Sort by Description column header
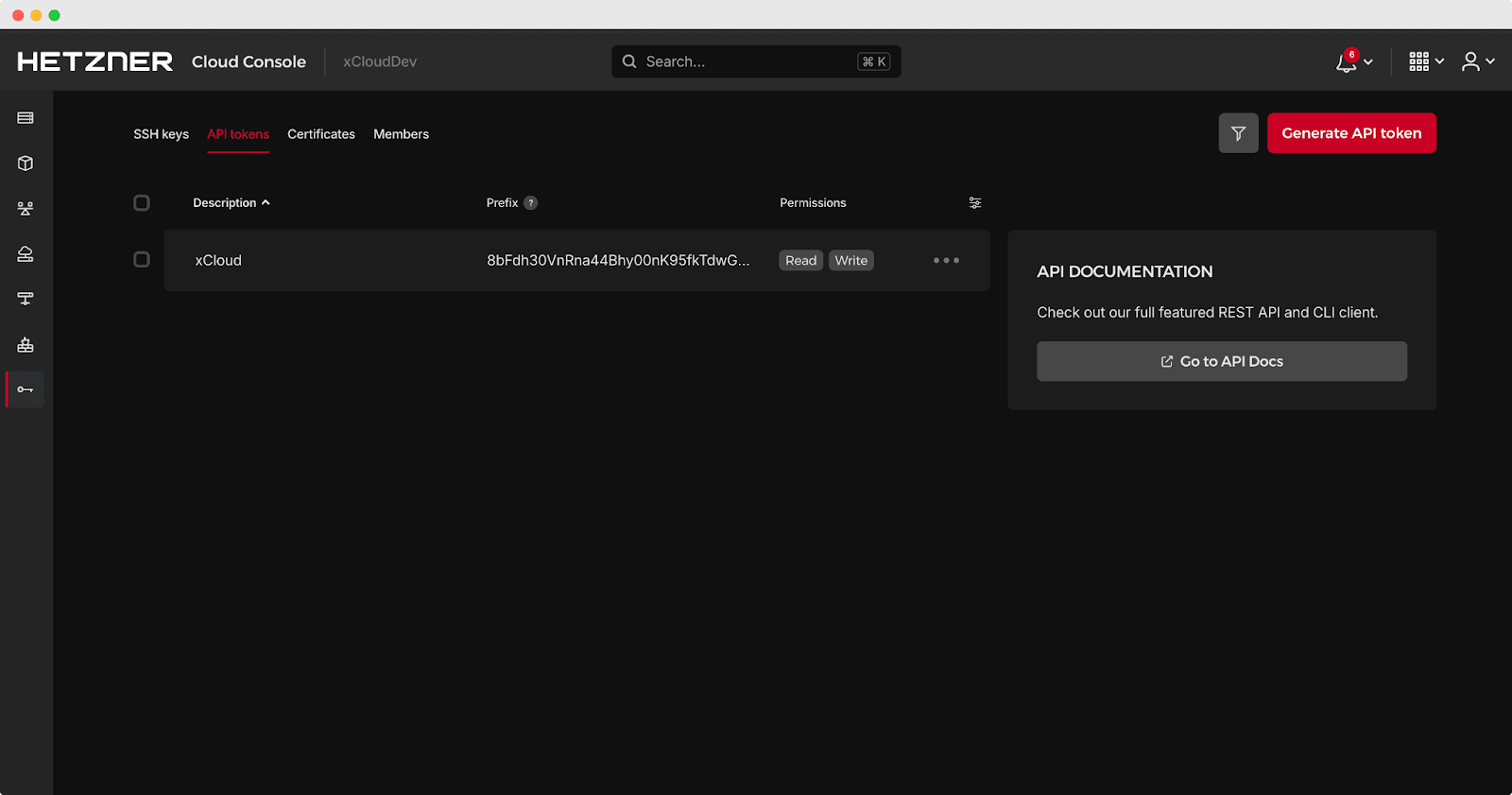Image resolution: width=1512 pixels, height=795 pixels. pos(231,203)
